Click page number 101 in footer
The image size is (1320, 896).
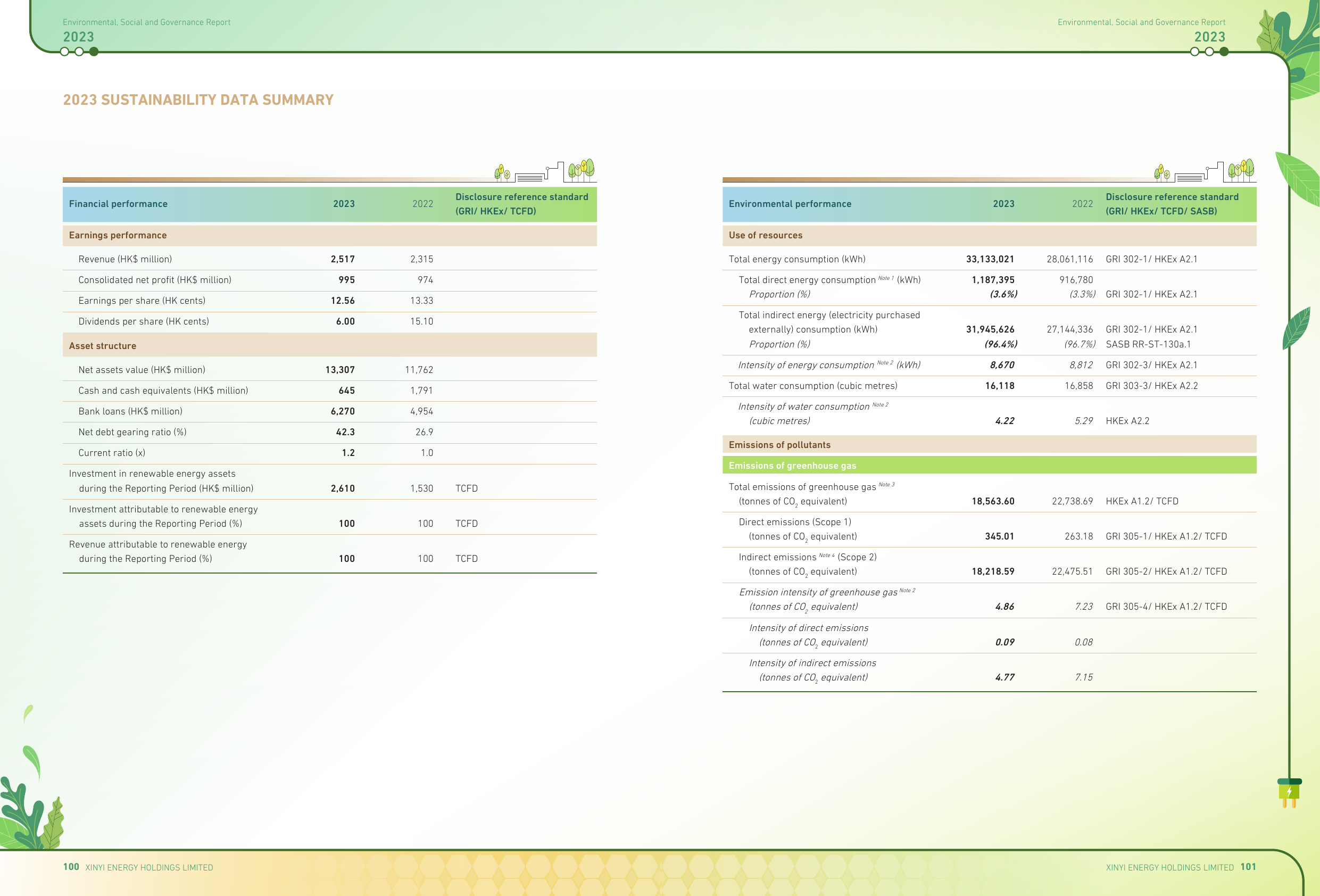click(x=1248, y=866)
